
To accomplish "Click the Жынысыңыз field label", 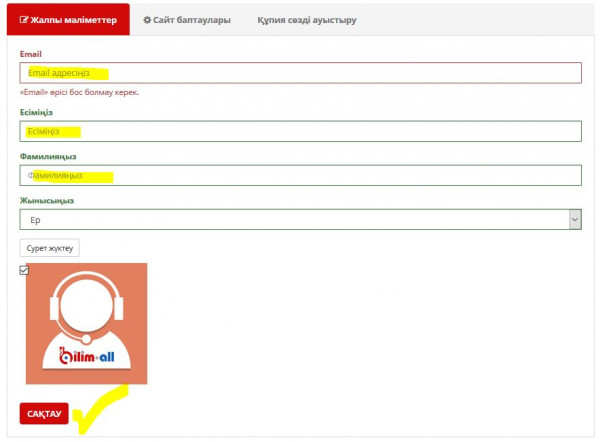I will 47,201.
